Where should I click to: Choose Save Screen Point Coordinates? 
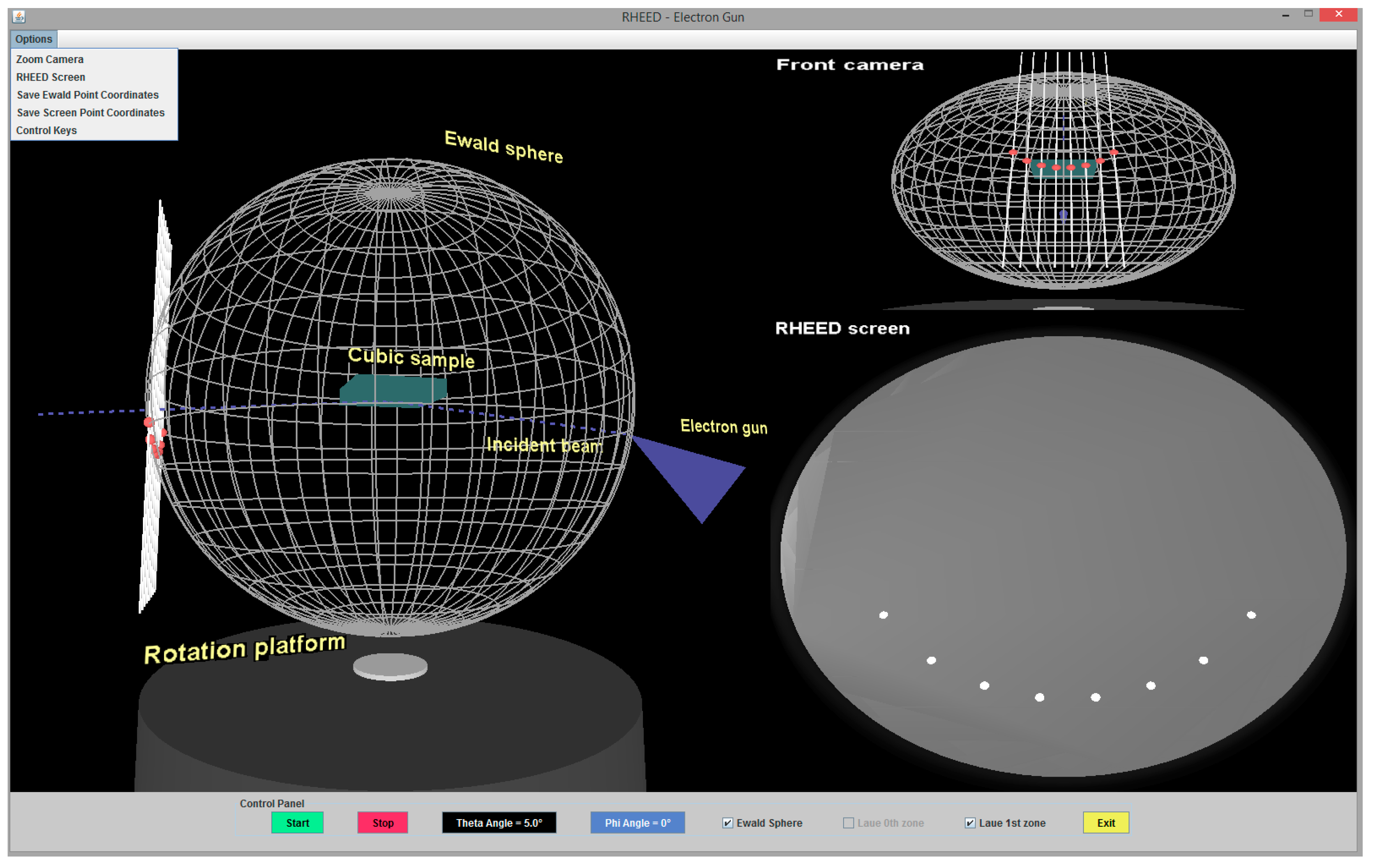coord(90,112)
